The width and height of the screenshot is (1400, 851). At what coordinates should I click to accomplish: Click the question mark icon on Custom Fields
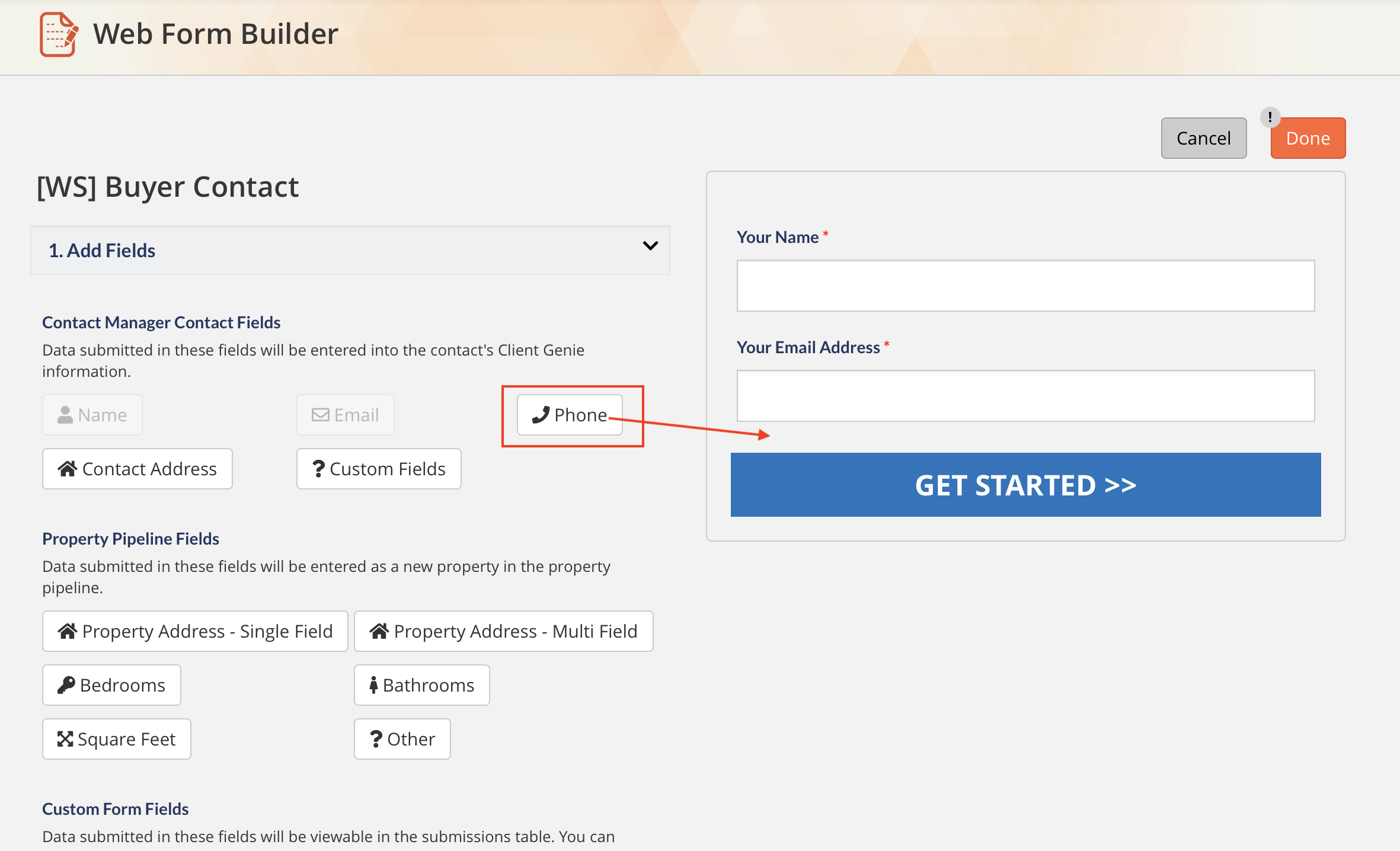[x=318, y=469]
